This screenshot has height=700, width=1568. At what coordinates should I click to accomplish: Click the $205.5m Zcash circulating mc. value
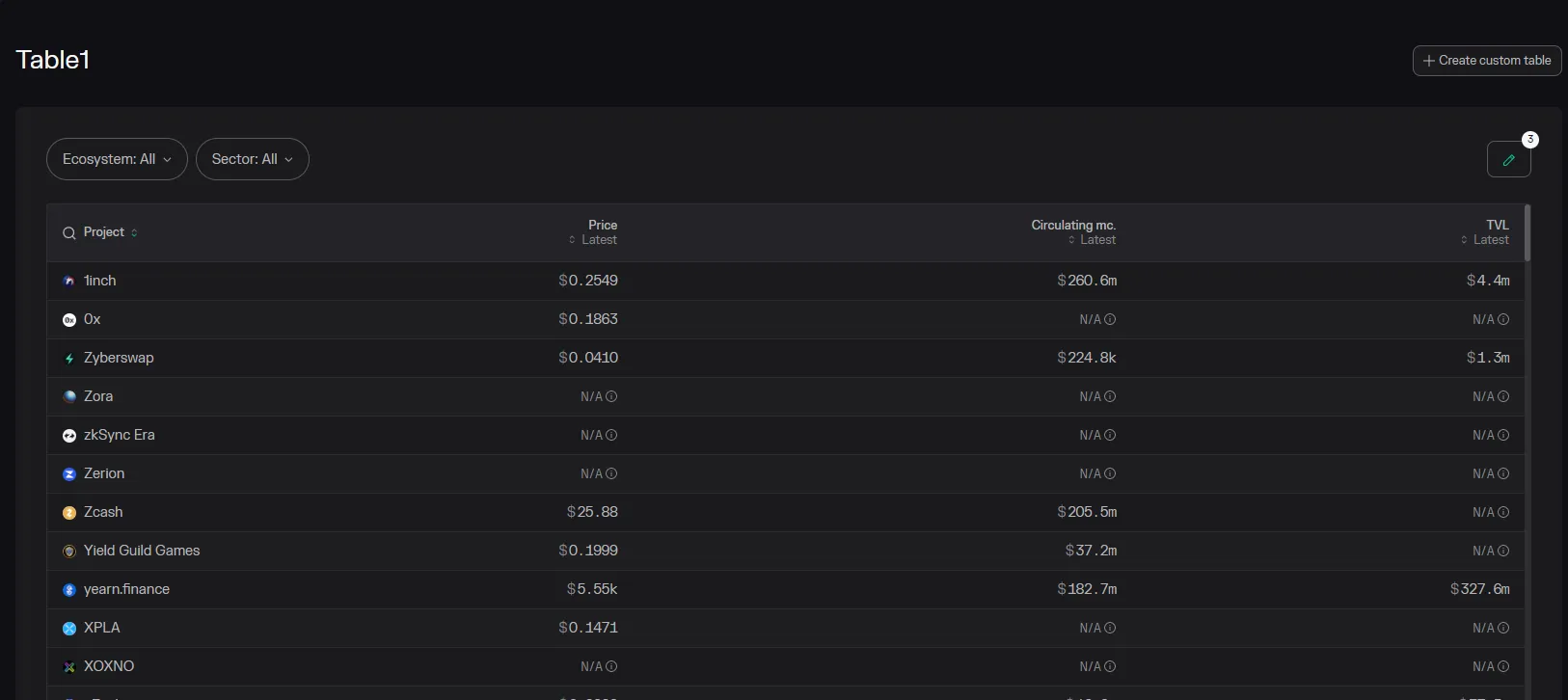[x=1087, y=512]
